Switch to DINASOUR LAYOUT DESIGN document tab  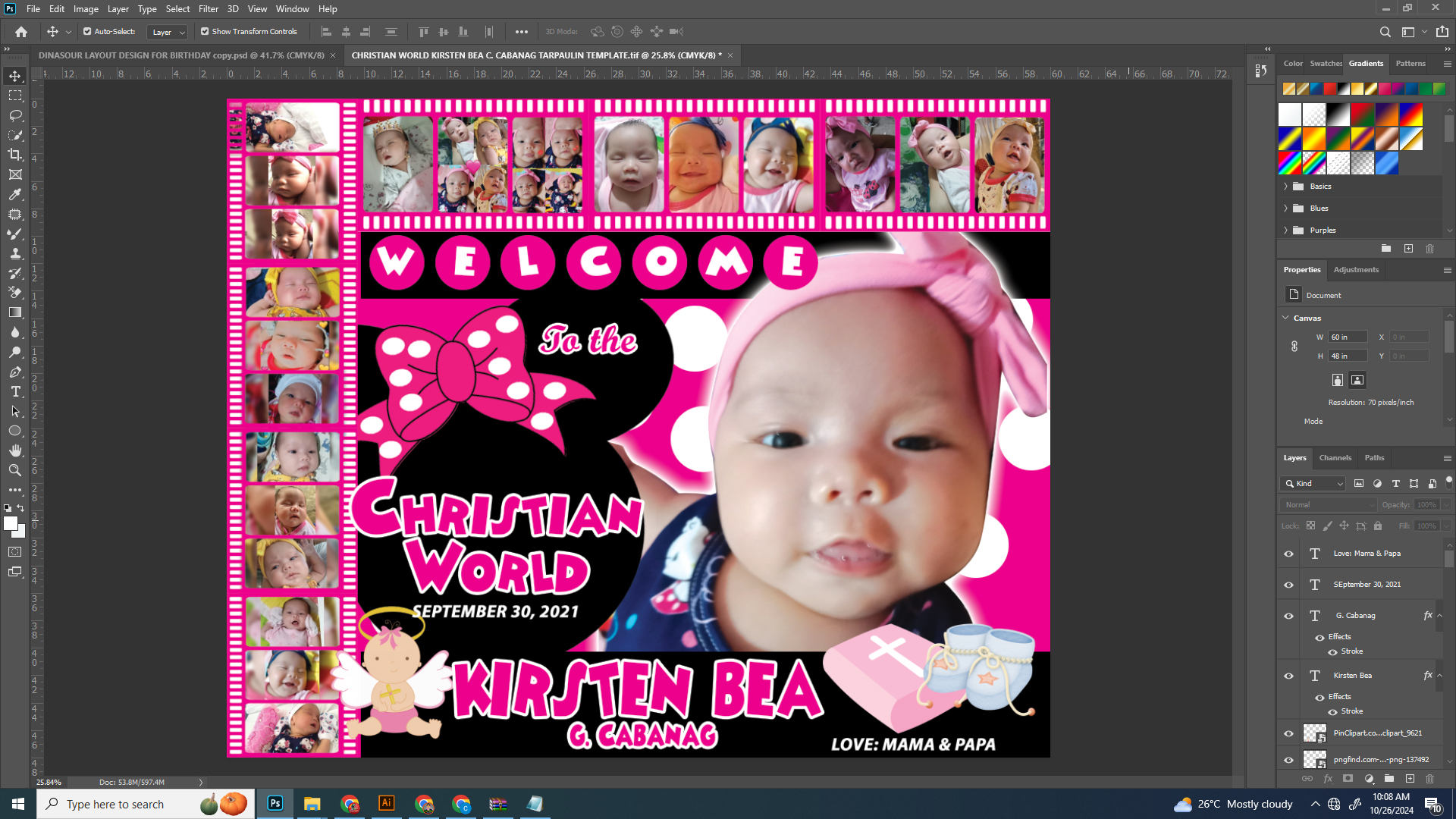pyautogui.click(x=181, y=55)
